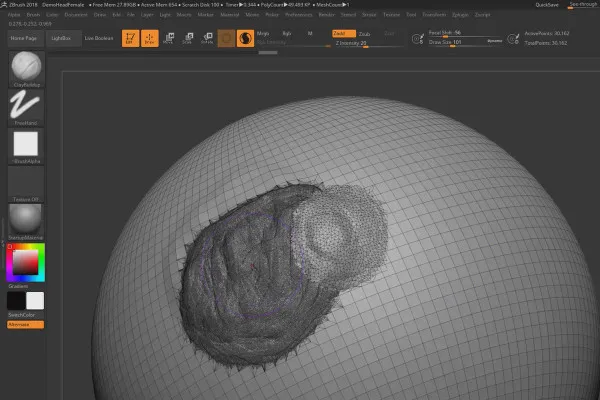Switch to the Move transform icon

point(168,38)
